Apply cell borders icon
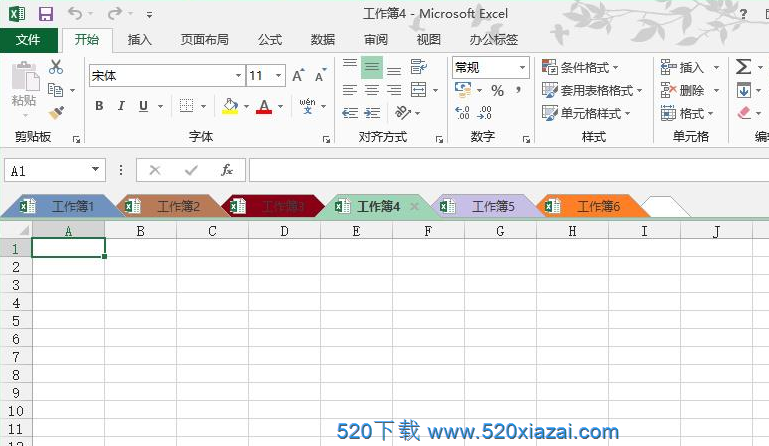Image resolution: width=769 pixels, height=446 pixels. tap(186, 105)
